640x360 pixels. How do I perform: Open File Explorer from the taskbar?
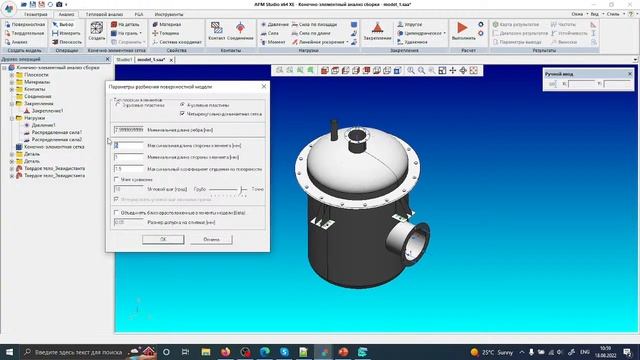coord(206,352)
